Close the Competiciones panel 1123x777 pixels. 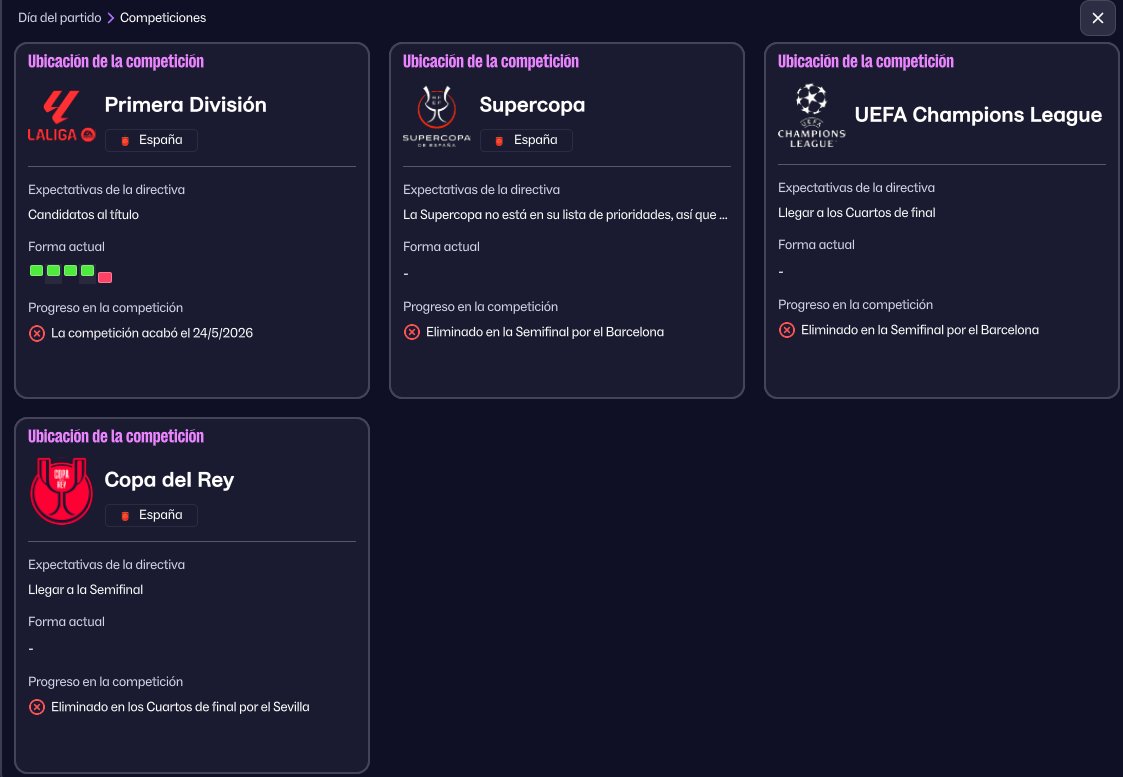point(1097,18)
